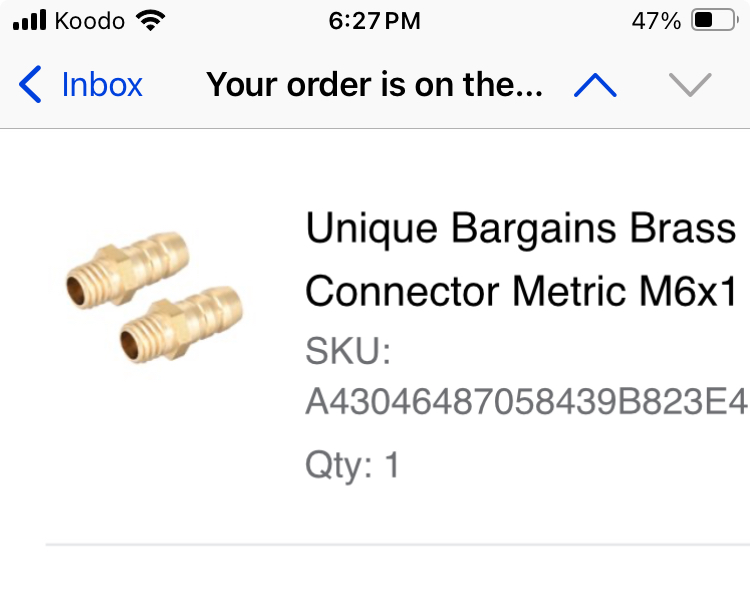The height and width of the screenshot is (602, 750).
Task: Tap the lower brass fitting in photo
Action: tap(180, 324)
